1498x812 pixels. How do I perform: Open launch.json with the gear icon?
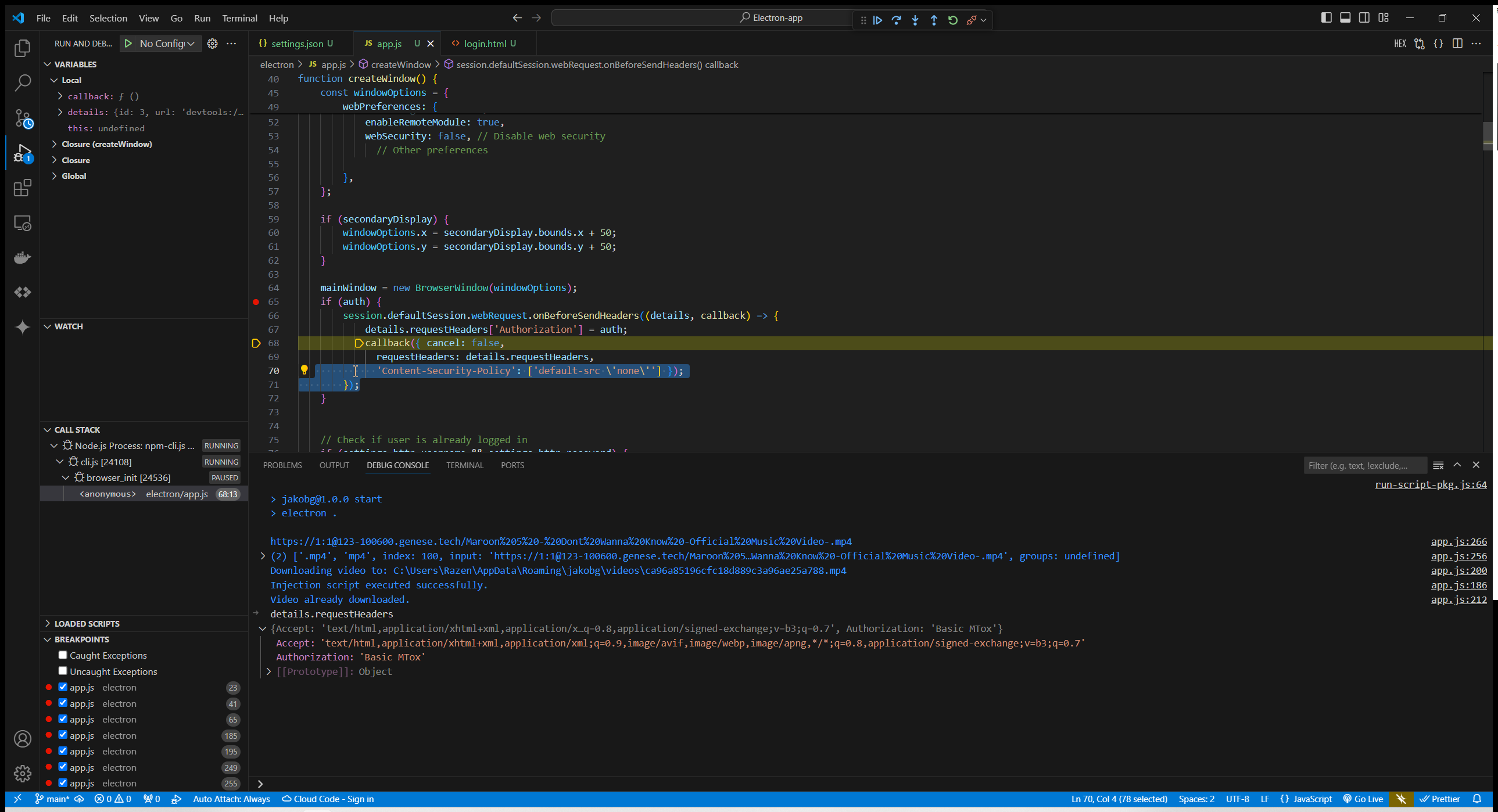click(212, 44)
